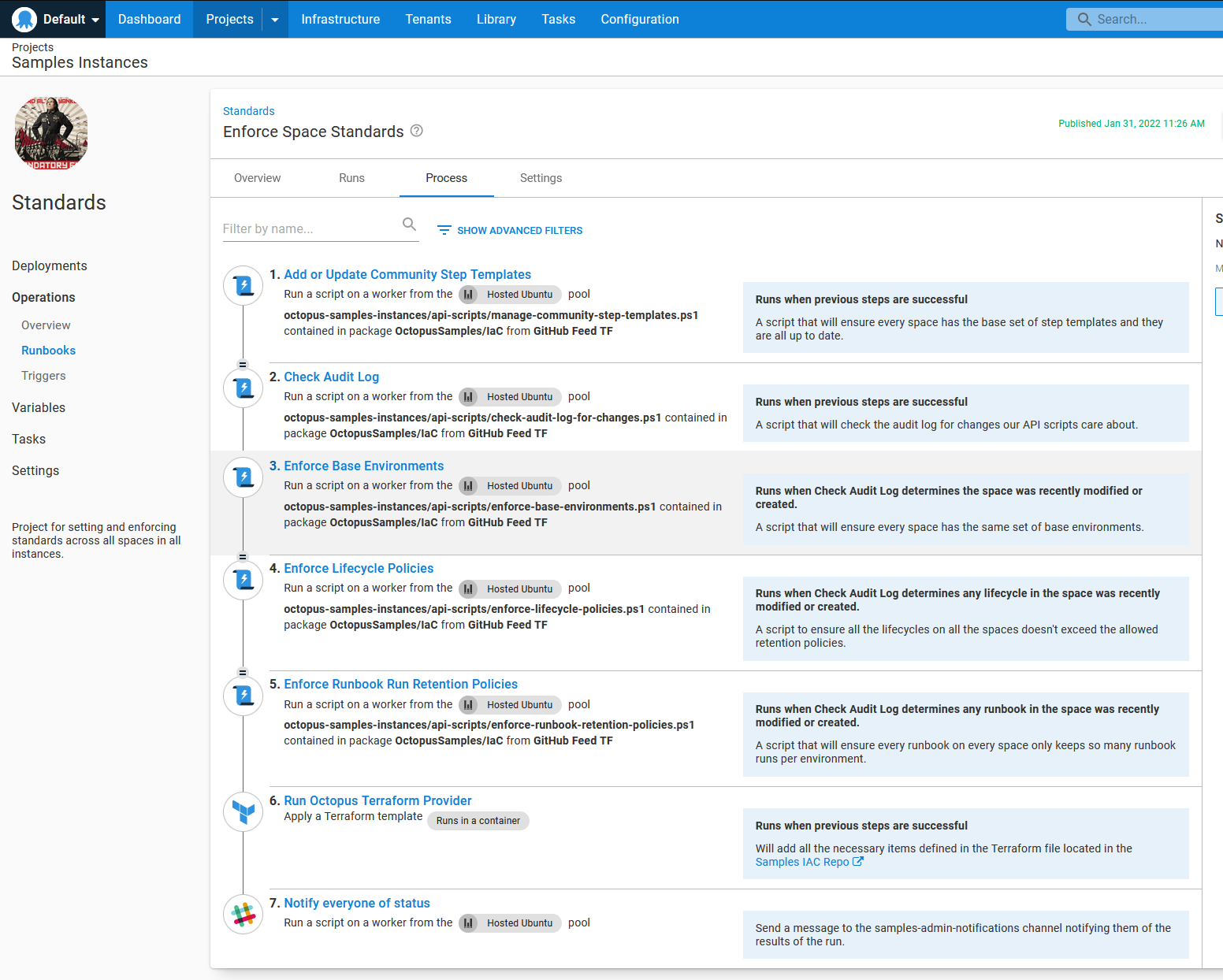Select Triggers in the Operations sidebar
Image resolution: width=1223 pixels, height=980 pixels.
pos(43,376)
